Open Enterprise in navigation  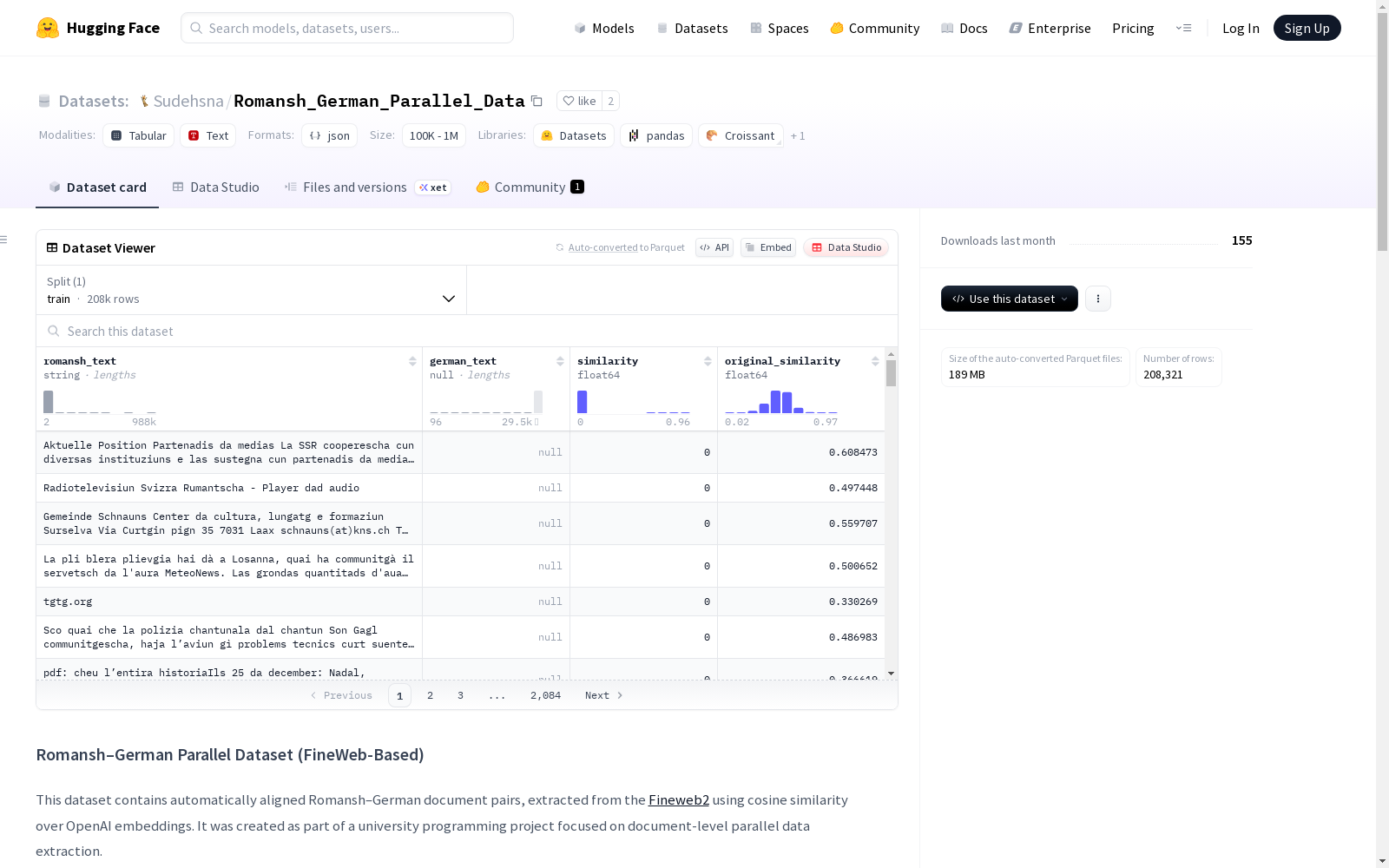coord(1050,28)
